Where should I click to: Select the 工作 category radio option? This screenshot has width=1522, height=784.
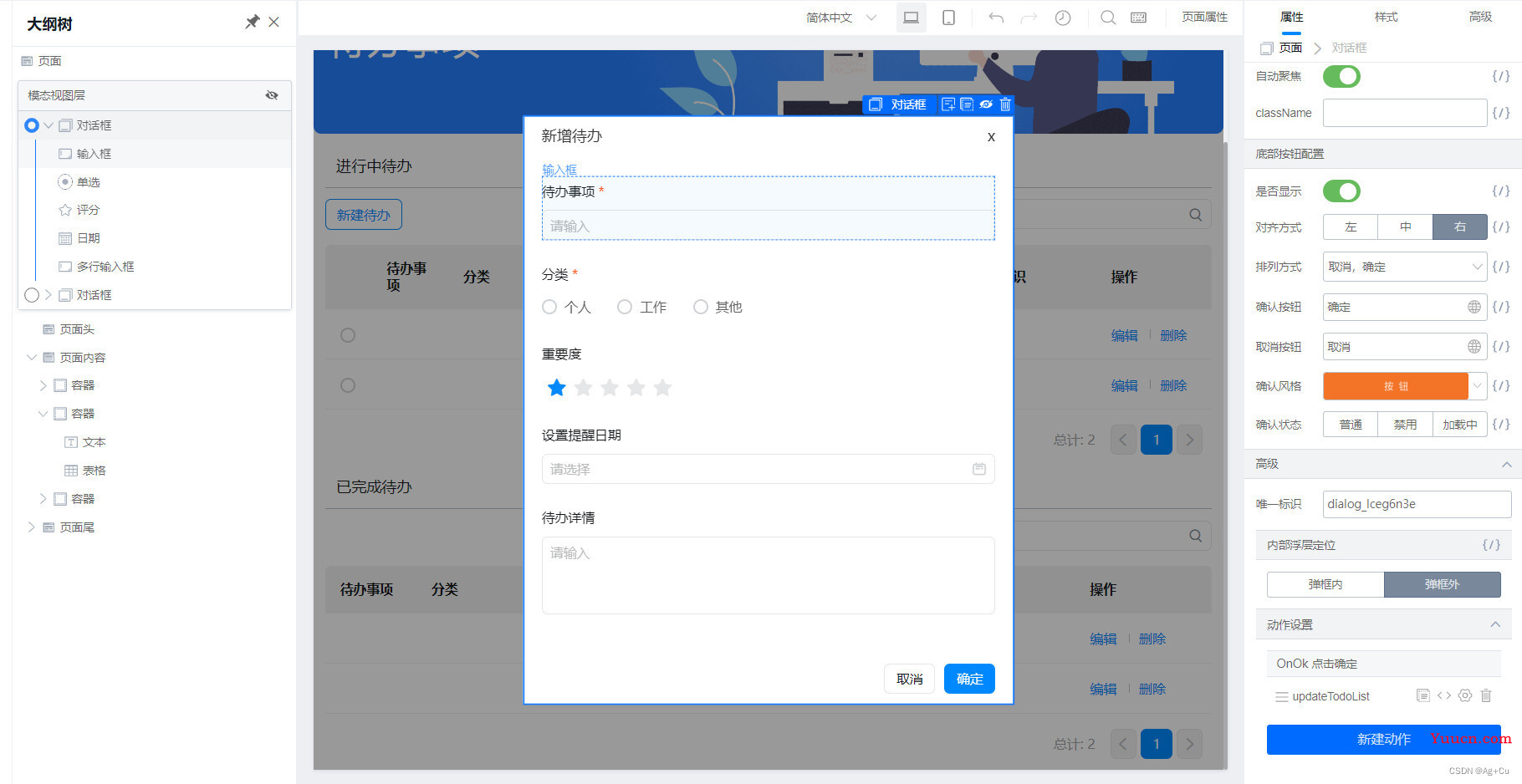pos(625,308)
